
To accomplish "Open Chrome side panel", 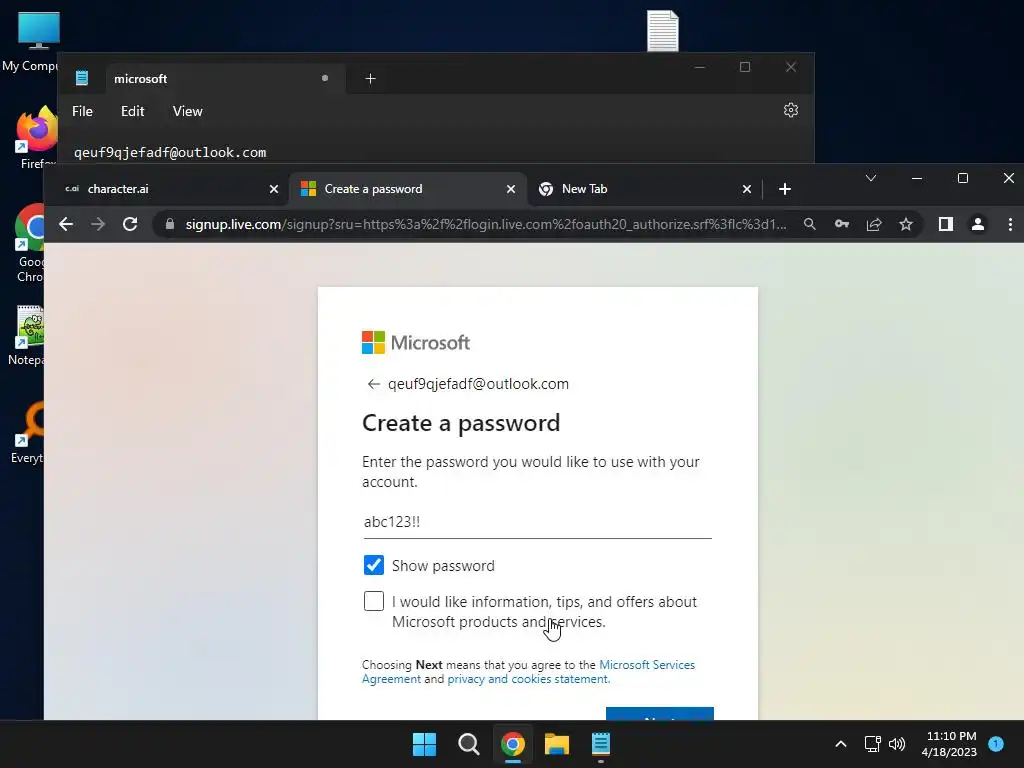I will [946, 225].
